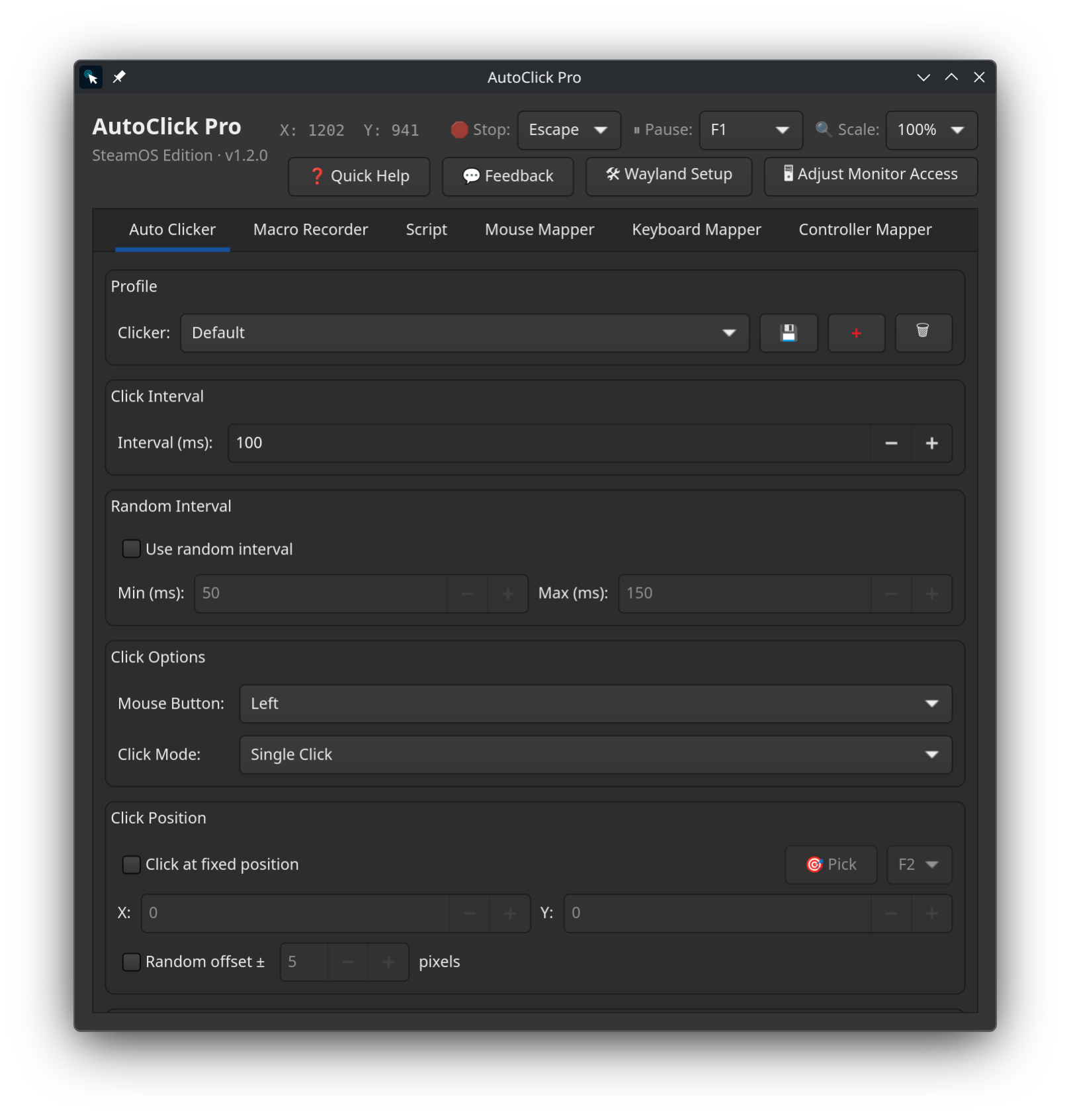Screen dimensions: 1071x1120
Task: Open the Keyboard Mapper tab
Action: click(x=696, y=230)
